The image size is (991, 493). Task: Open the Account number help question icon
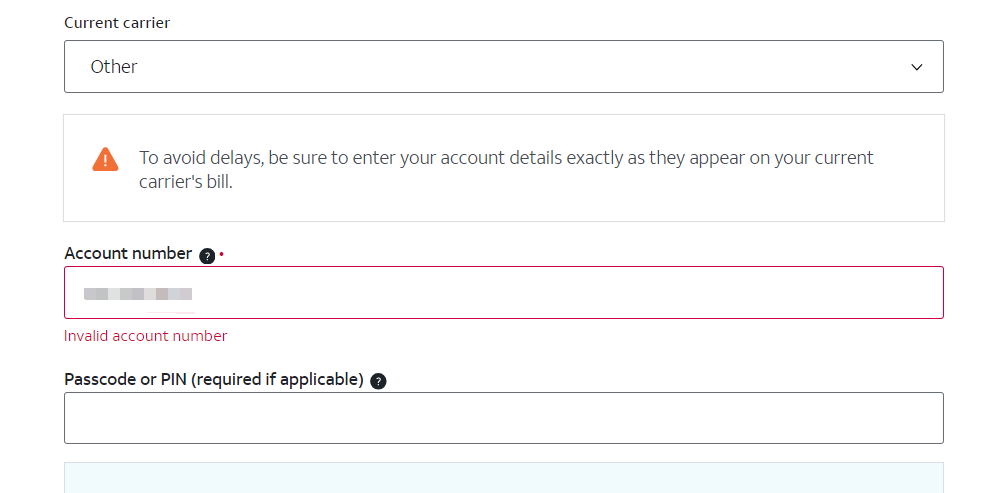tap(207, 256)
